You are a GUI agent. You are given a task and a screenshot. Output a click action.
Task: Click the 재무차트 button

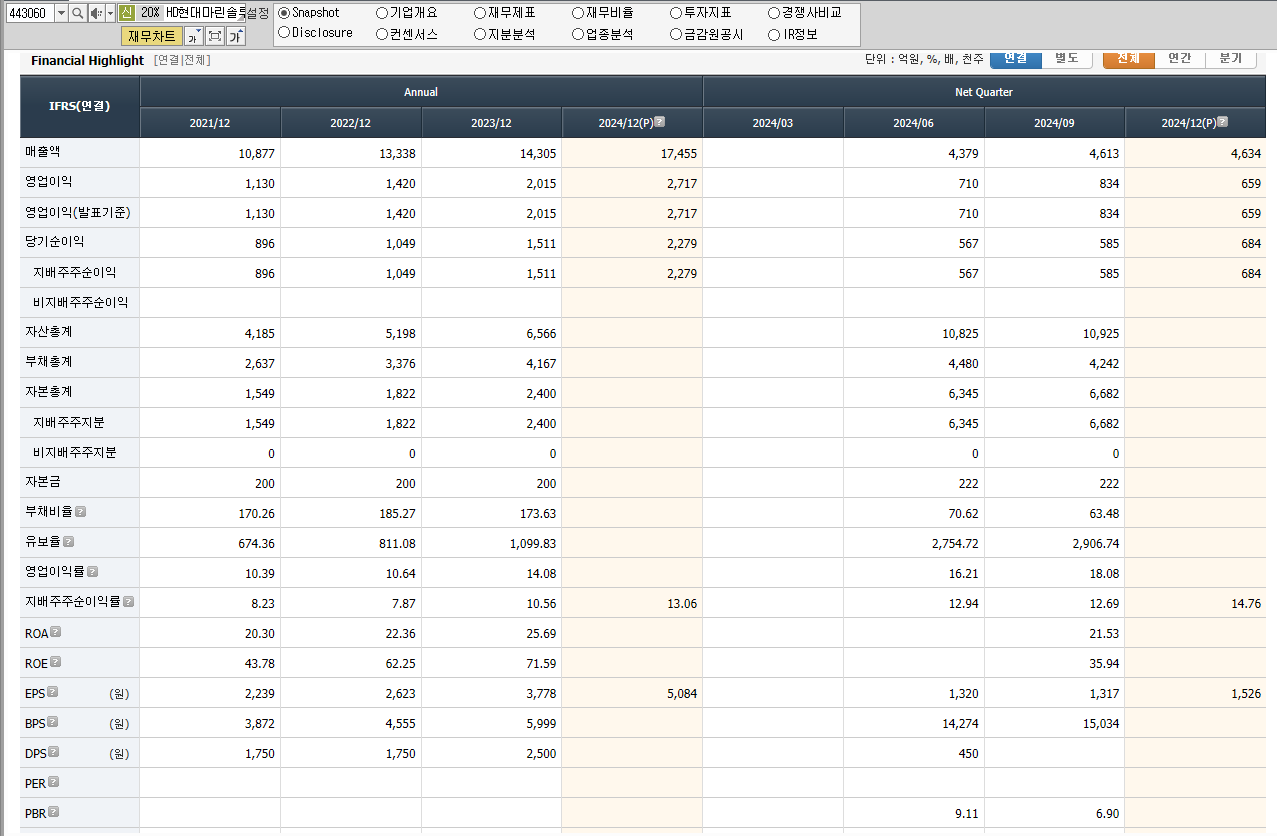pyautogui.click(x=152, y=37)
